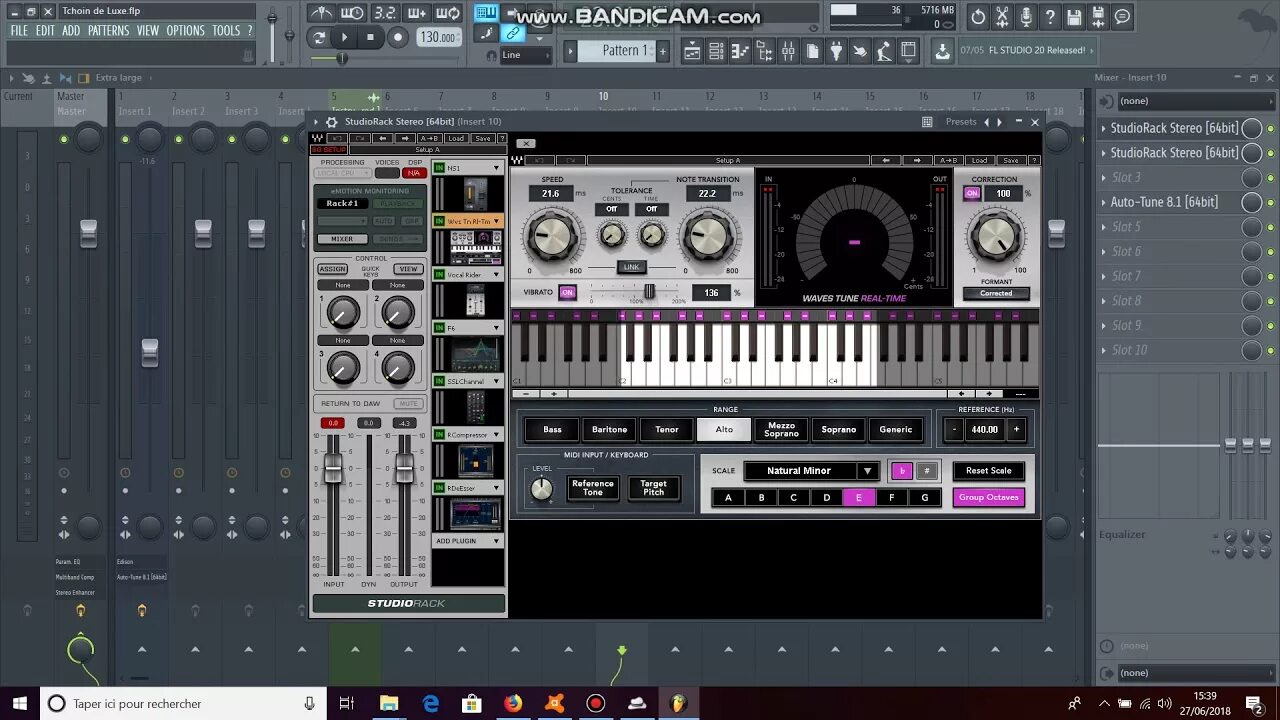Open the plugin picker plug icon

[x=837, y=51]
